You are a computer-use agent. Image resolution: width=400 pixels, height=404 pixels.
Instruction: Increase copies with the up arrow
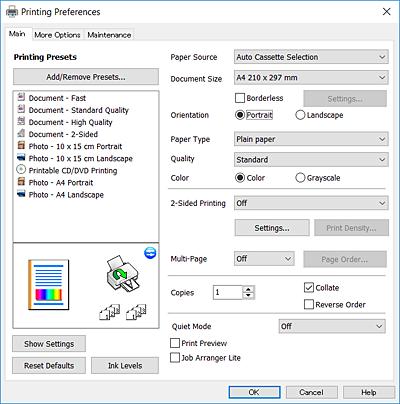coord(248,289)
